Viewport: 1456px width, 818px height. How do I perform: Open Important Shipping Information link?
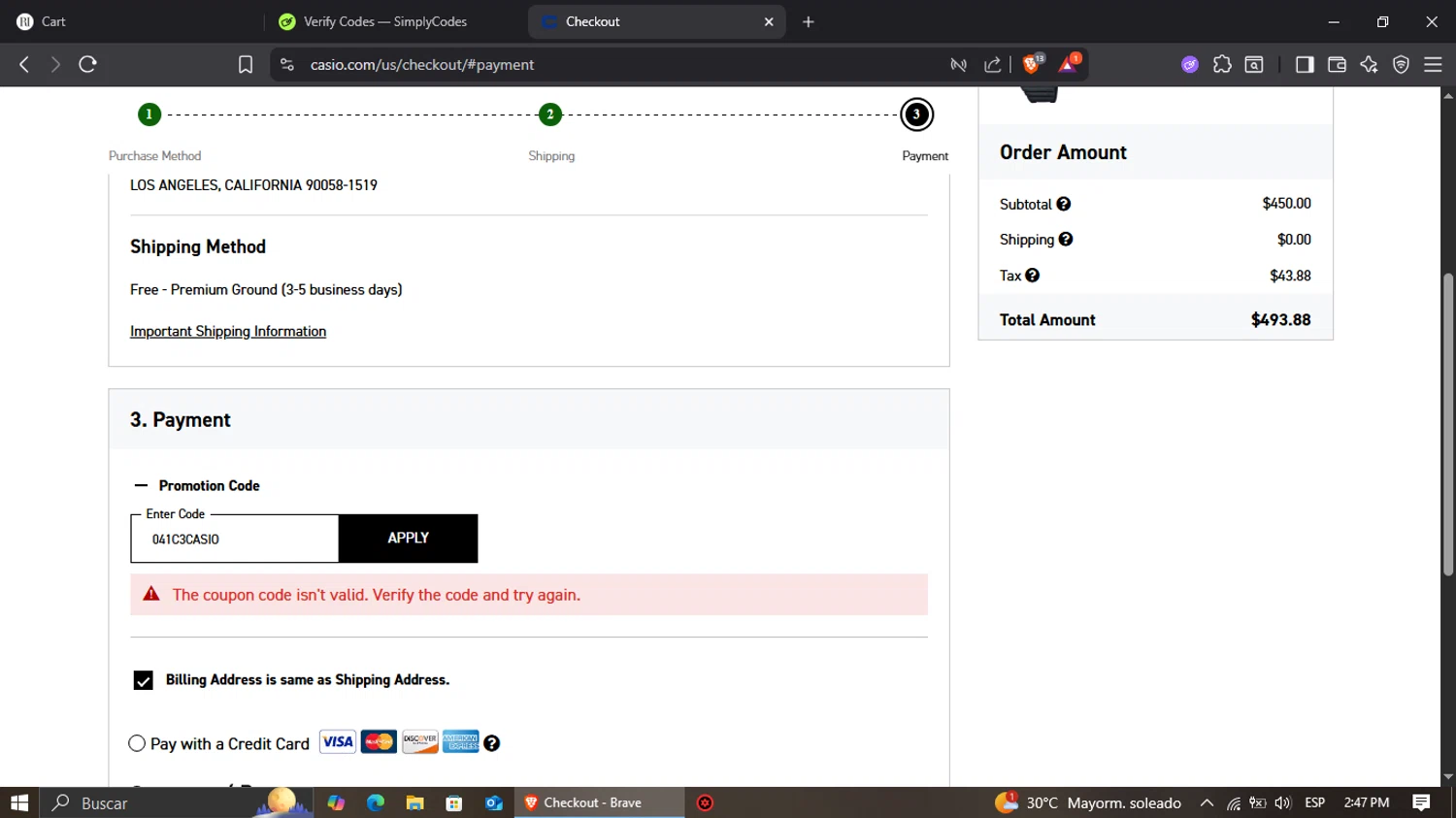pos(228,331)
